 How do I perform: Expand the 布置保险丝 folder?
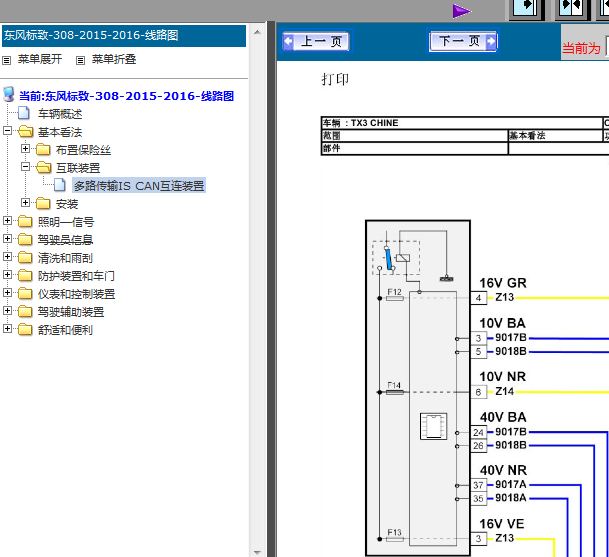pos(25,149)
